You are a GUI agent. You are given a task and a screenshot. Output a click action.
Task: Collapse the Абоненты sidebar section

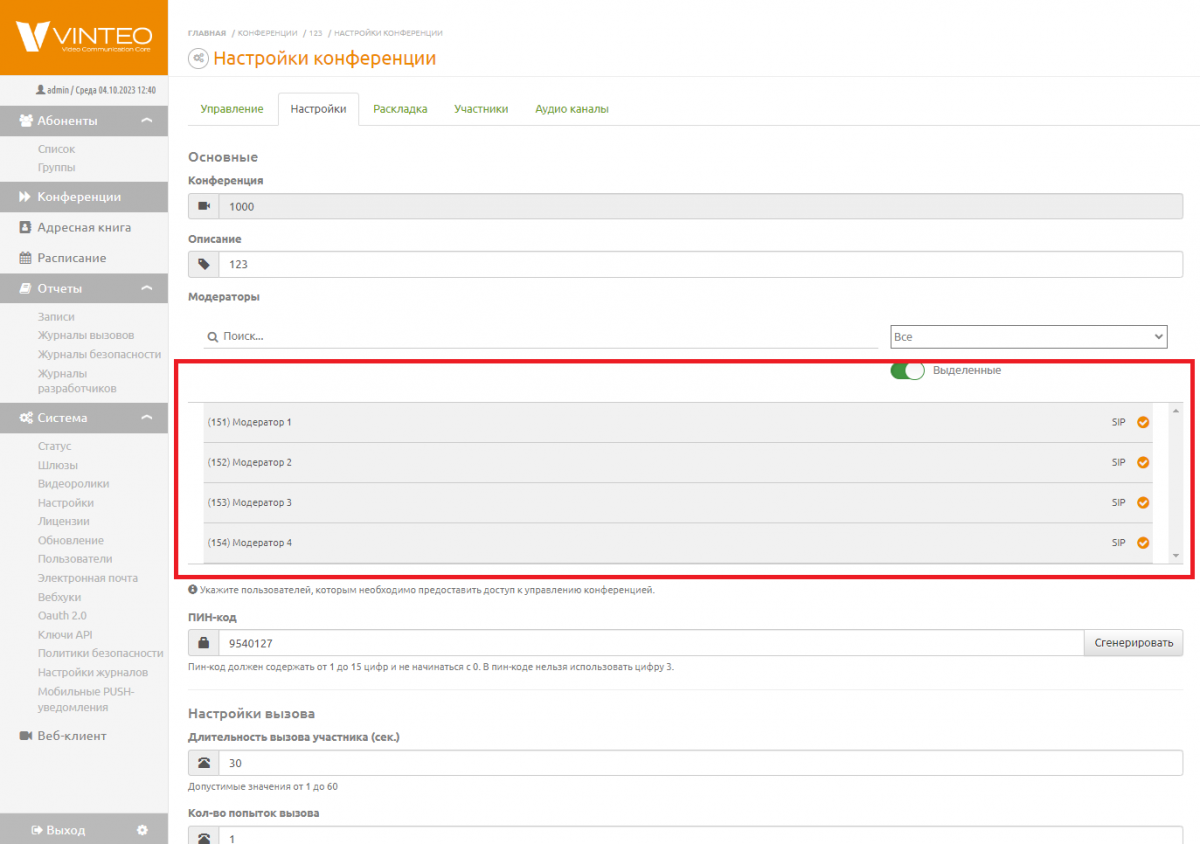pyautogui.click(x=147, y=121)
